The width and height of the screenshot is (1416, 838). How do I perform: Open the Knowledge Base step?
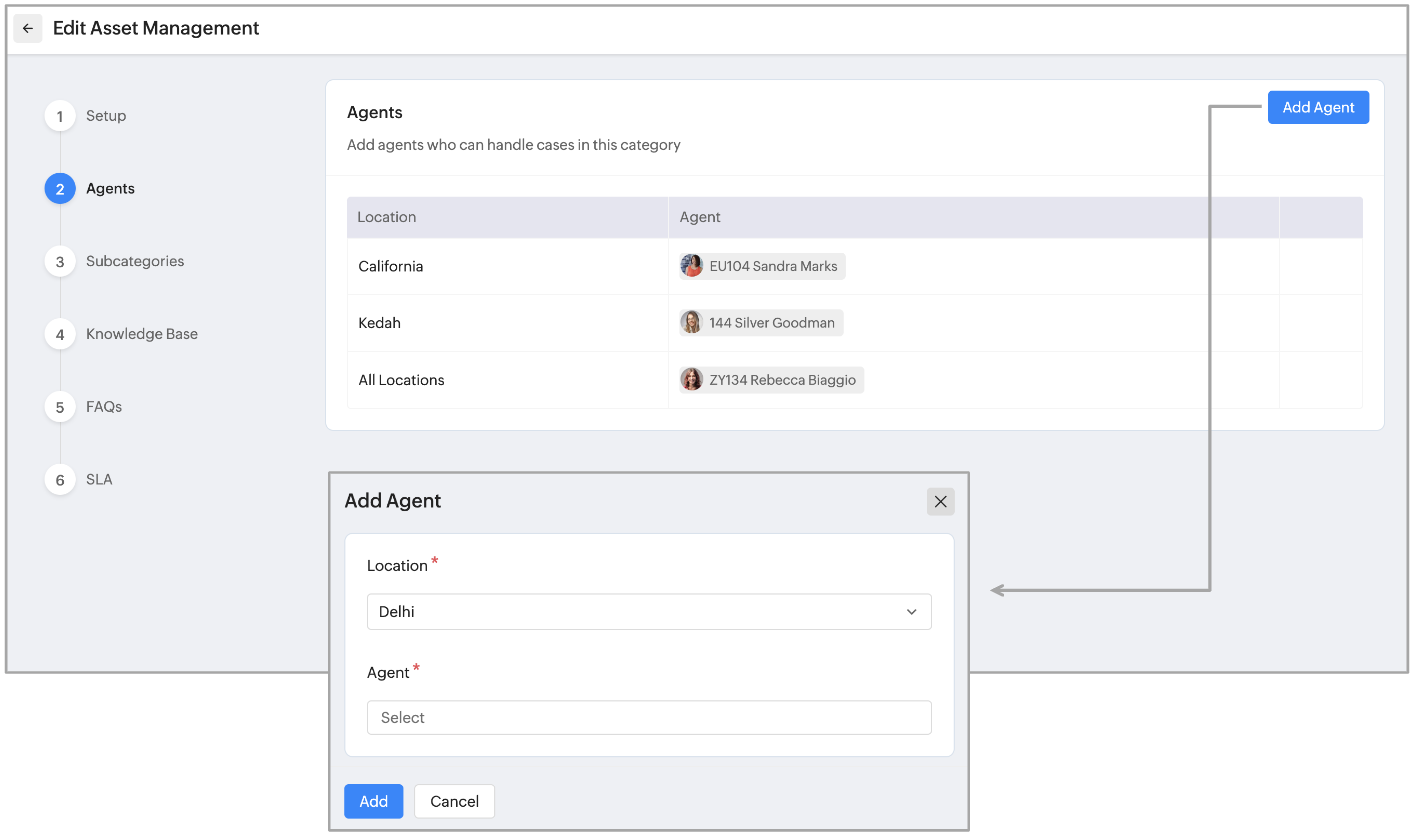point(141,334)
